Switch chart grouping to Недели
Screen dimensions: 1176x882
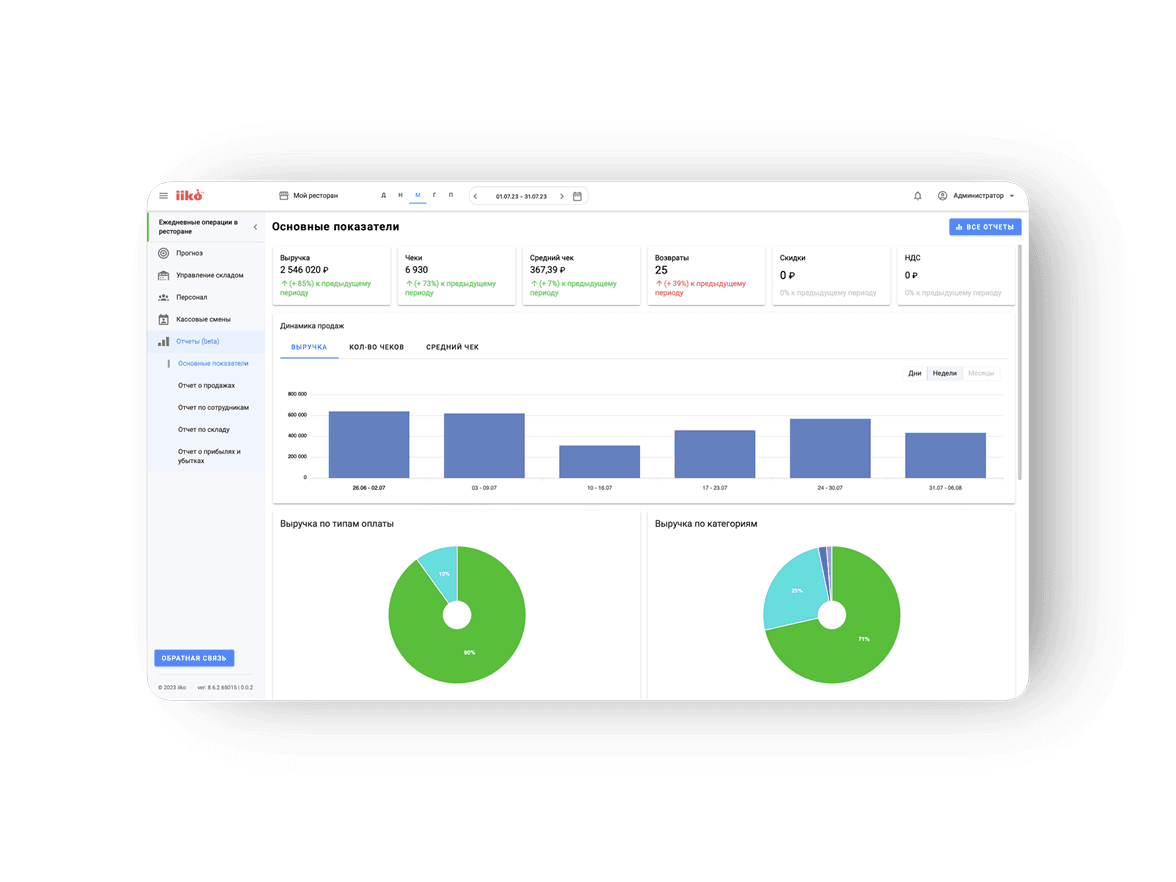click(944, 373)
